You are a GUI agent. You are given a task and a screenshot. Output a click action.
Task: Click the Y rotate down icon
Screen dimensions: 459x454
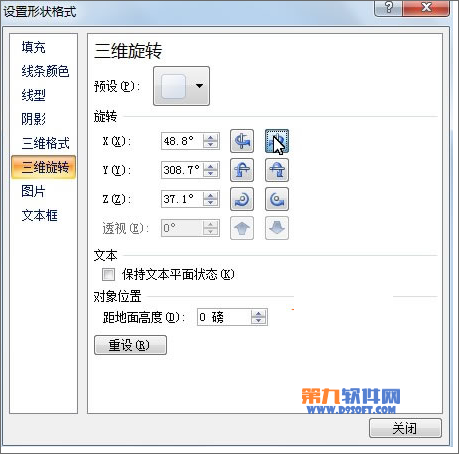tap(277, 170)
